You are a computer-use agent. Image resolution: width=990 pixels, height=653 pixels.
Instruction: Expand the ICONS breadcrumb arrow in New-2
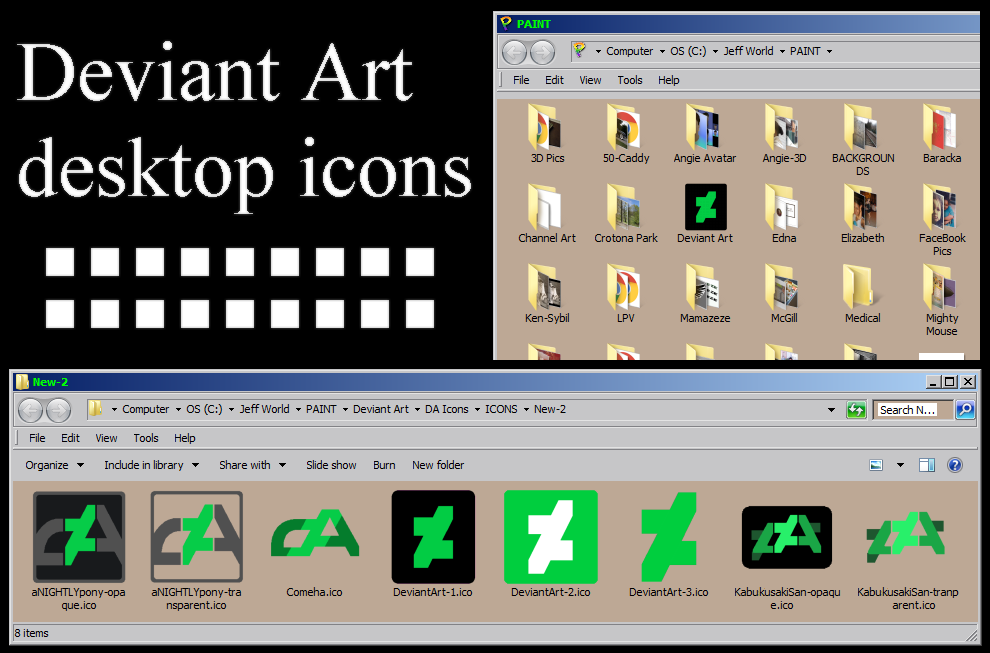(525, 410)
